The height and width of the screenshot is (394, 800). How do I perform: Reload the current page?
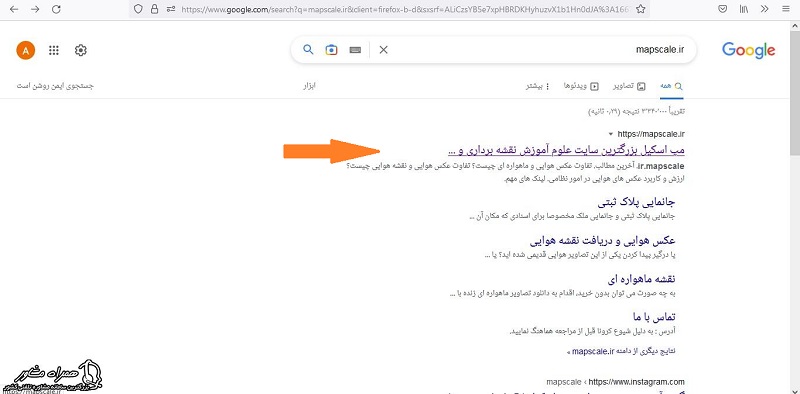point(57,9)
